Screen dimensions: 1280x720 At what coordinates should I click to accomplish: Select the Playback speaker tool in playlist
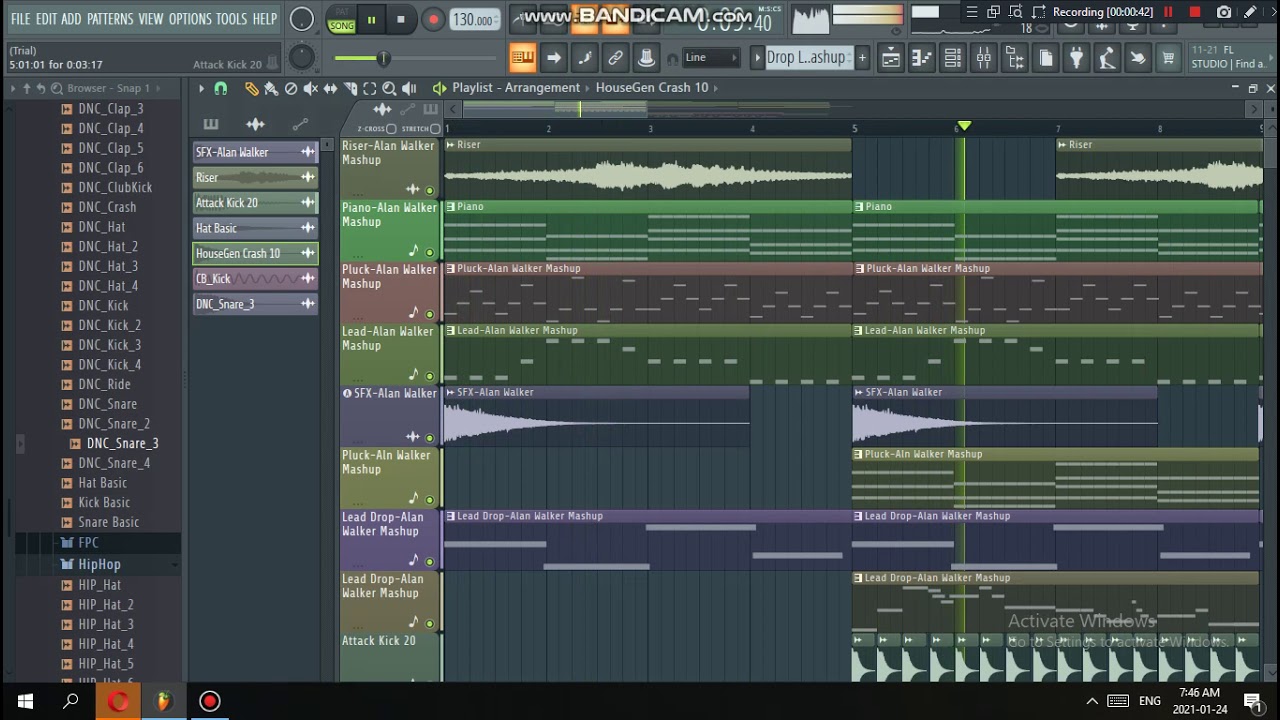coord(409,88)
